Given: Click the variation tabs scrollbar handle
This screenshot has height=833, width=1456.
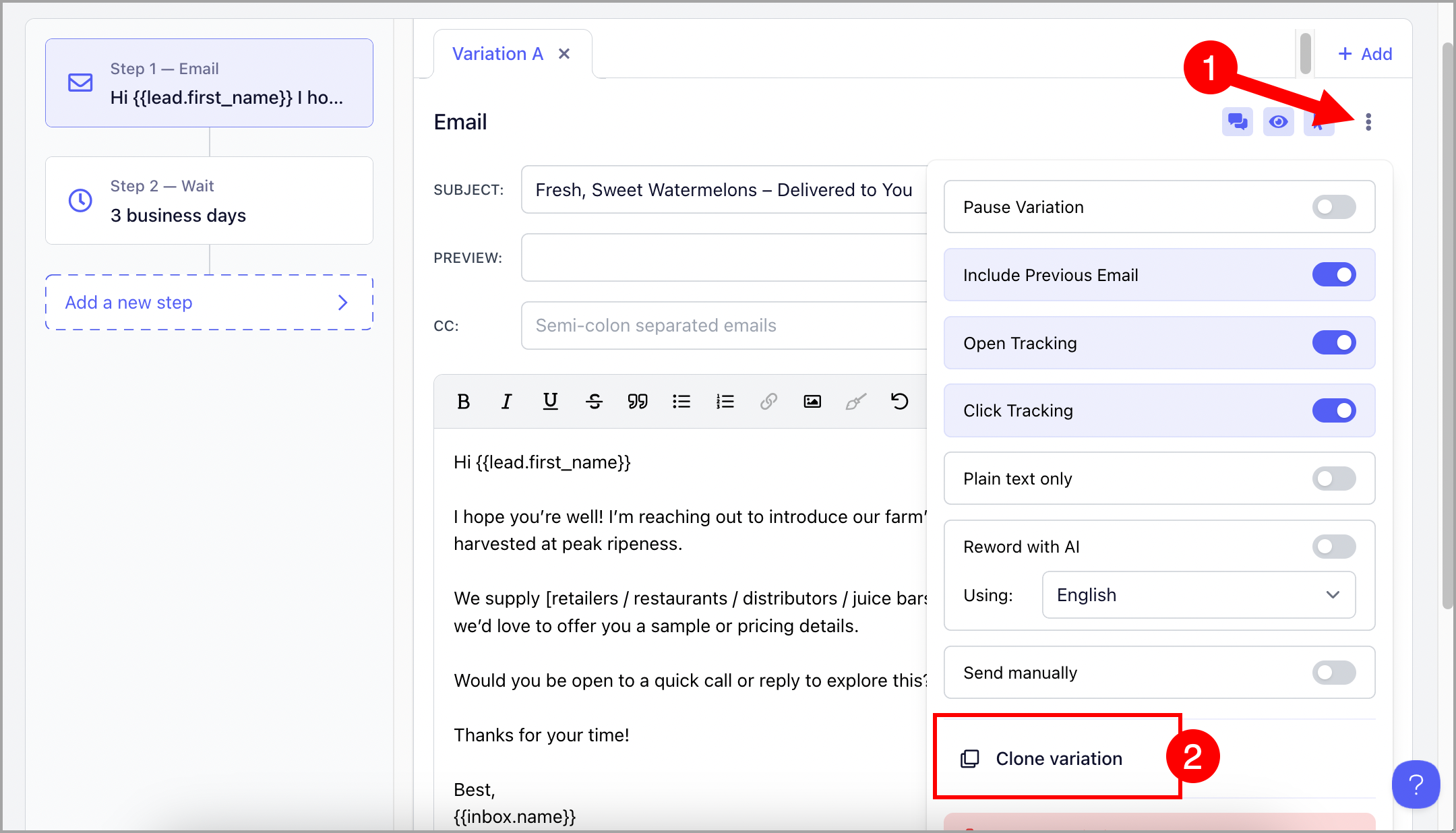Looking at the screenshot, I should point(1306,53).
